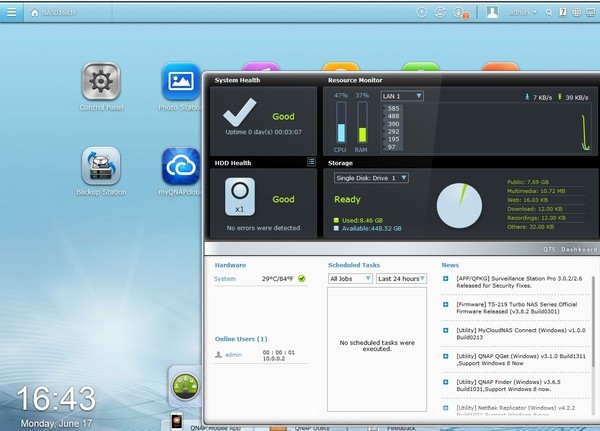Expand the TS-219 Turbo NAS firmware news

445,305
